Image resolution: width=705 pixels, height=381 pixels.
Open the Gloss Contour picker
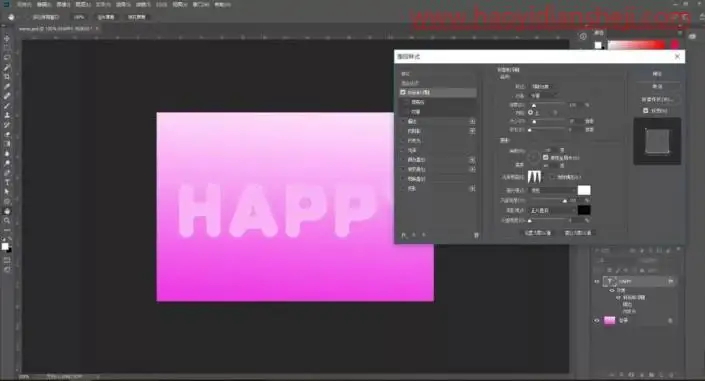point(535,176)
